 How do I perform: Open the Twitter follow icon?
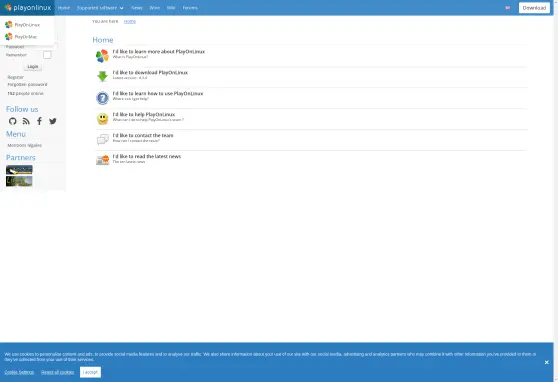click(x=53, y=121)
